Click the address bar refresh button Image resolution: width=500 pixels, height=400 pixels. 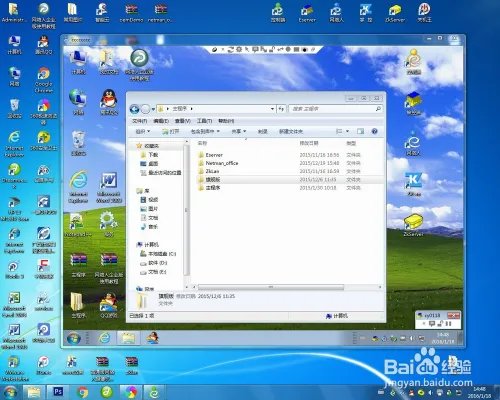[281, 109]
